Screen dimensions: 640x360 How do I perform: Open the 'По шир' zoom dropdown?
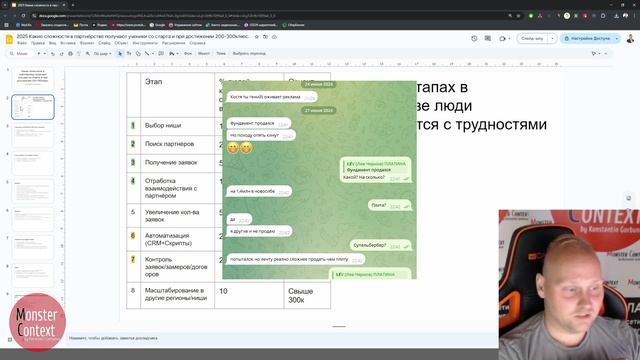pyautogui.click(x=102, y=53)
